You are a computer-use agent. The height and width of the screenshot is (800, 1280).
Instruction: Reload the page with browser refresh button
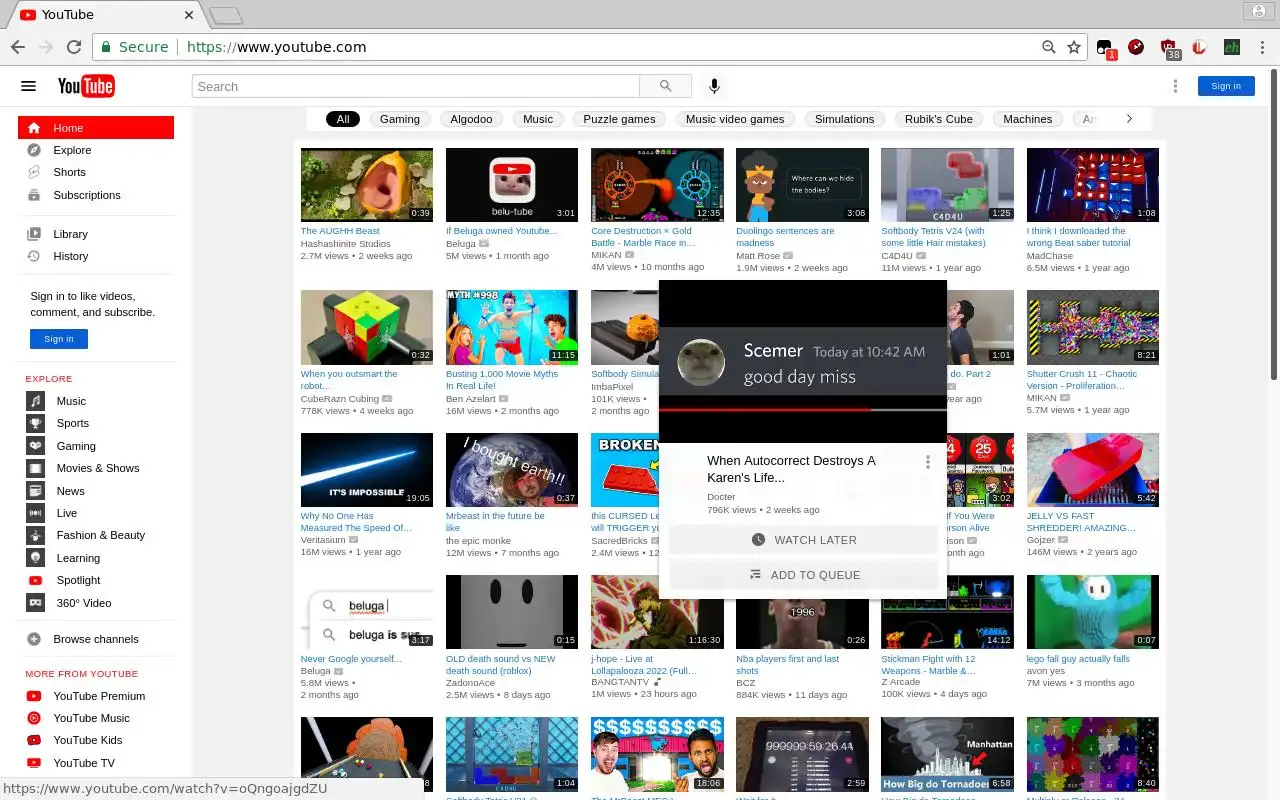(73, 47)
